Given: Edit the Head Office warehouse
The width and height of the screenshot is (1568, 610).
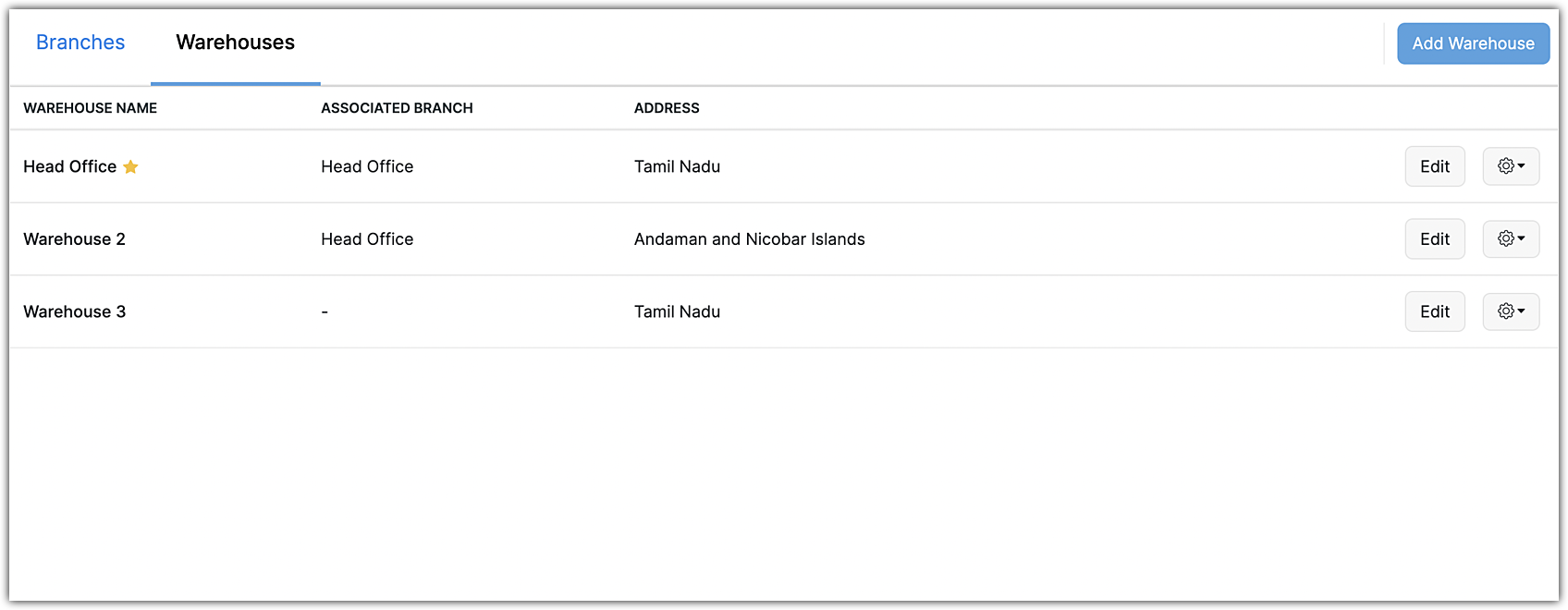Looking at the screenshot, I should tap(1434, 166).
